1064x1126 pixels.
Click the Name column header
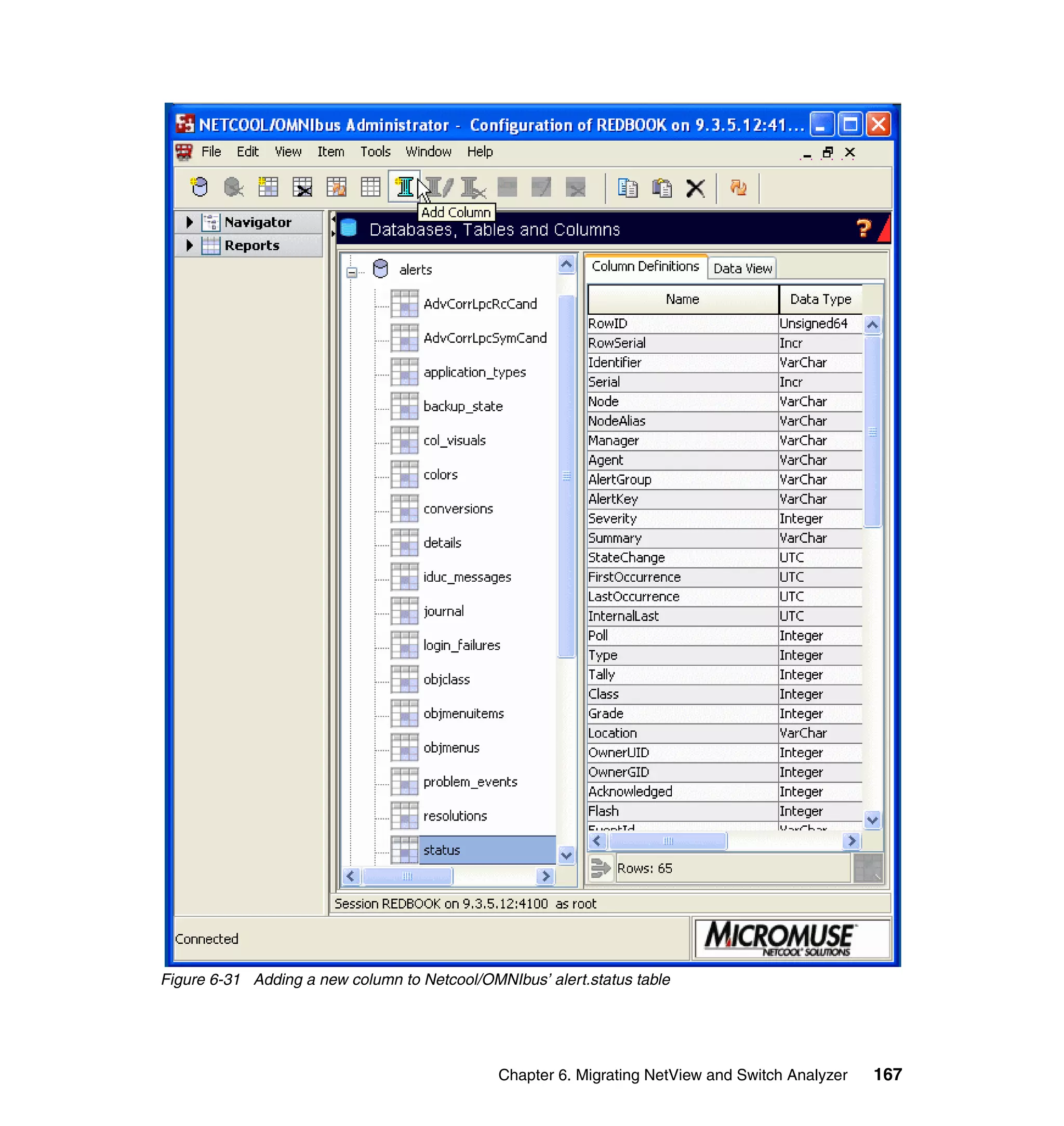[x=683, y=299]
